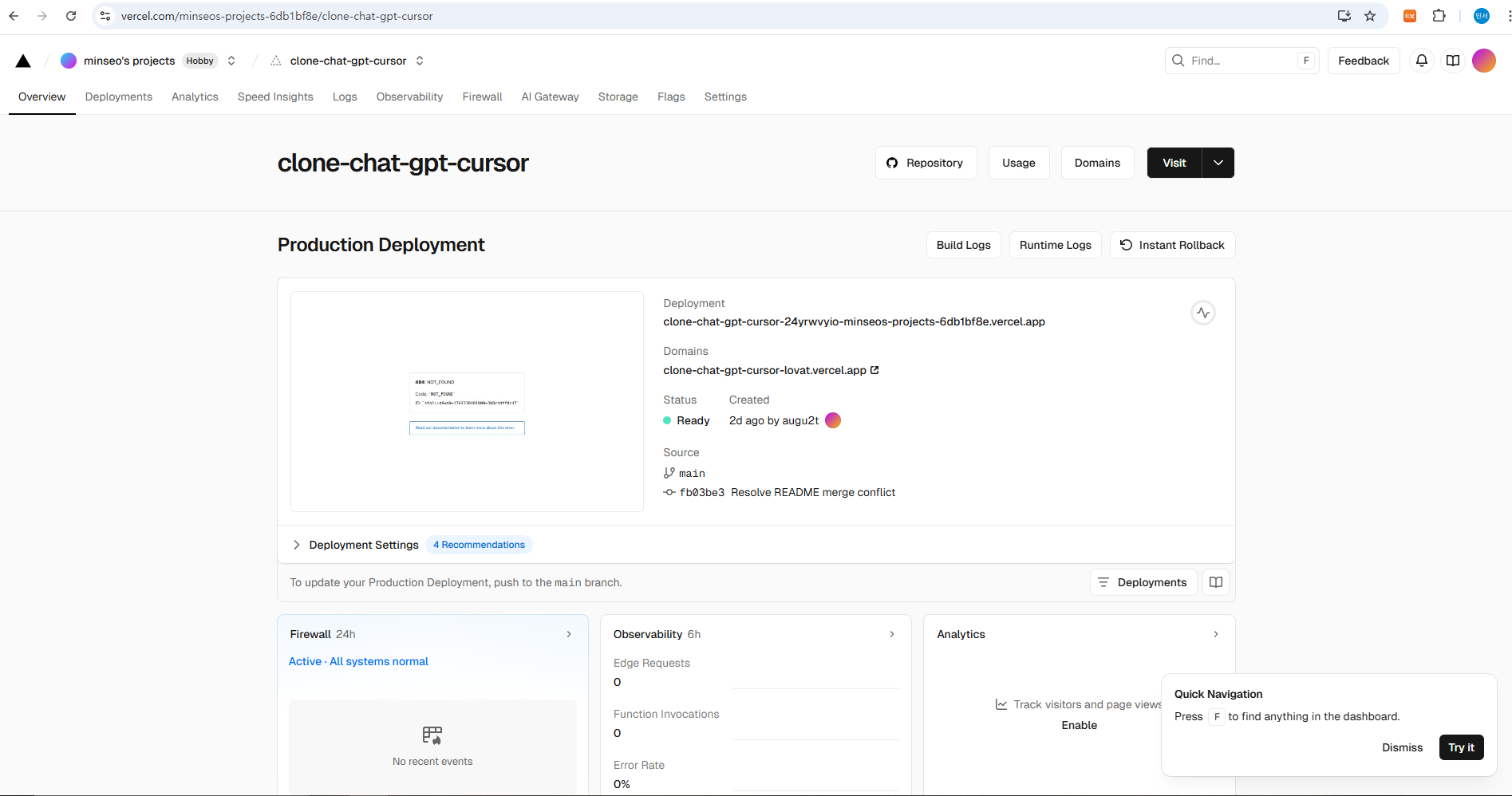Open notifications bell icon
Viewport: 1512px width, 796px height.
(1422, 61)
